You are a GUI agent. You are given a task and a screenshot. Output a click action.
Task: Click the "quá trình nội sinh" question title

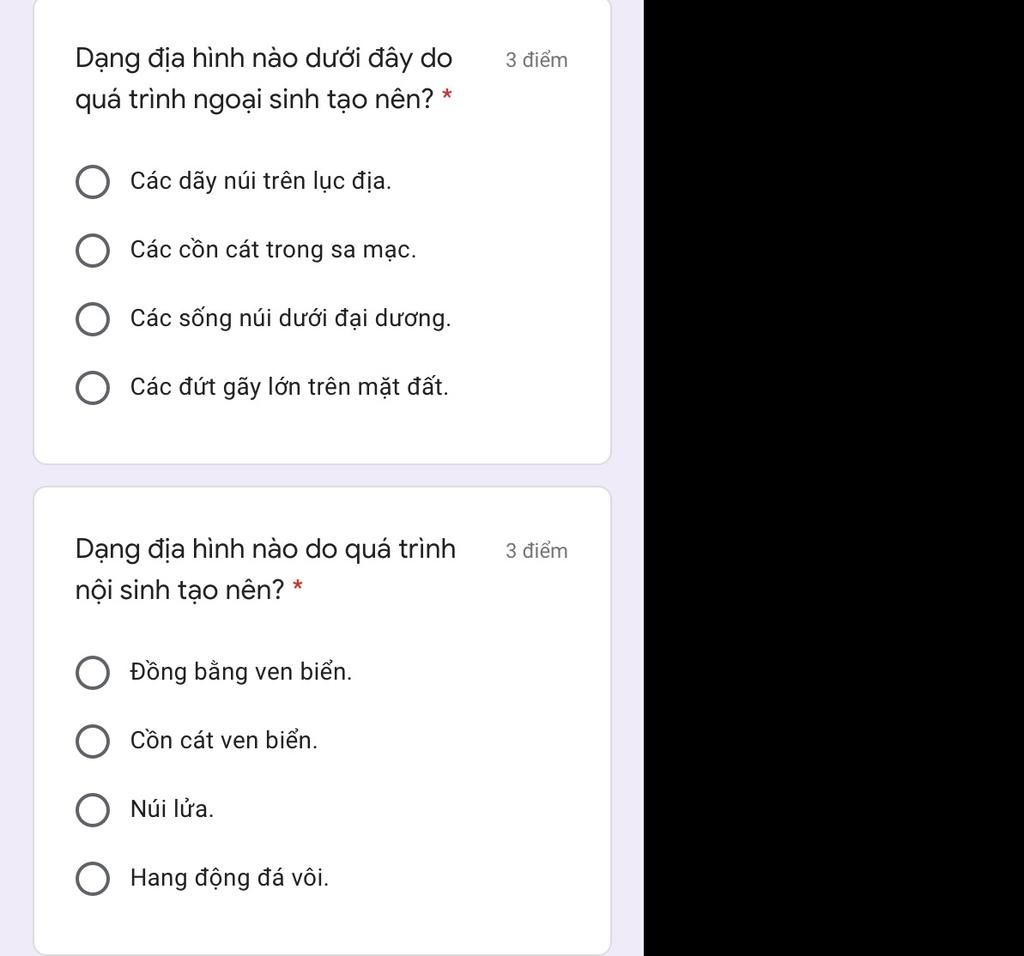[265, 570]
